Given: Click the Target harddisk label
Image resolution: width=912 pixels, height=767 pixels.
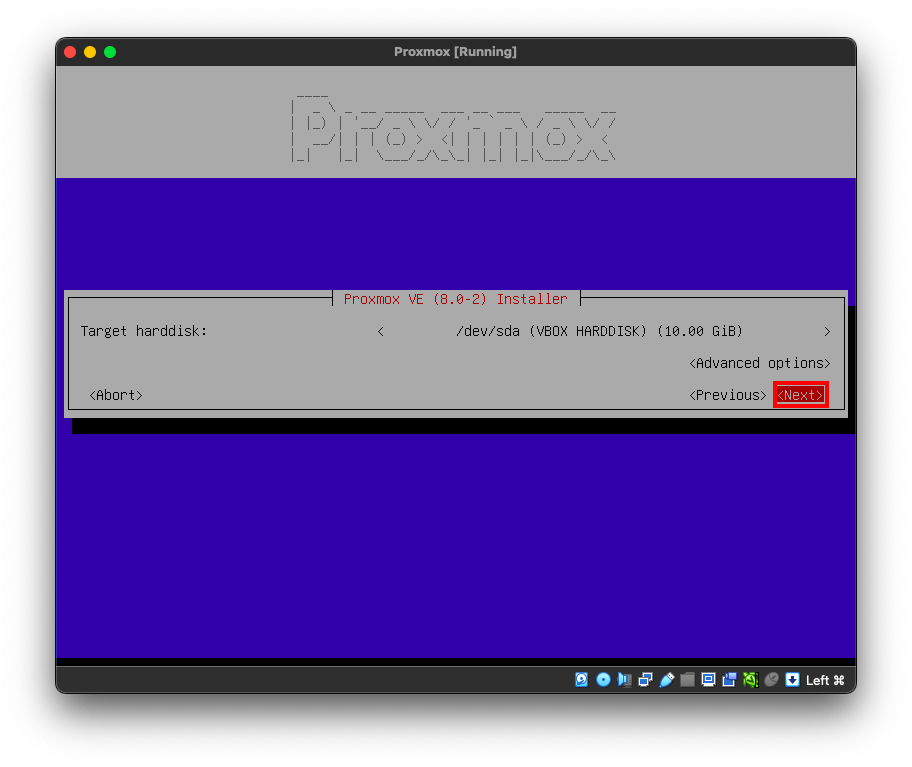Looking at the screenshot, I should (144, 331).
